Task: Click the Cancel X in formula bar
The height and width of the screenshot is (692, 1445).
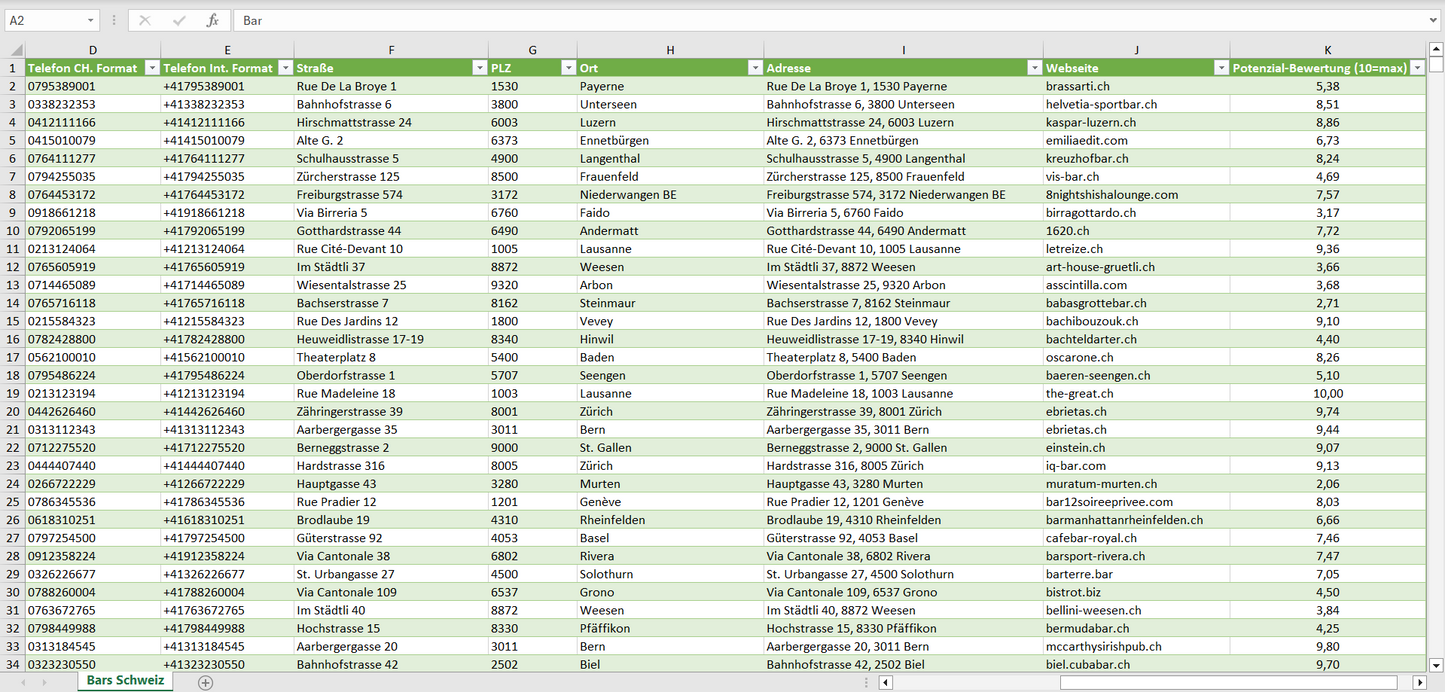Action: (145, 20)
